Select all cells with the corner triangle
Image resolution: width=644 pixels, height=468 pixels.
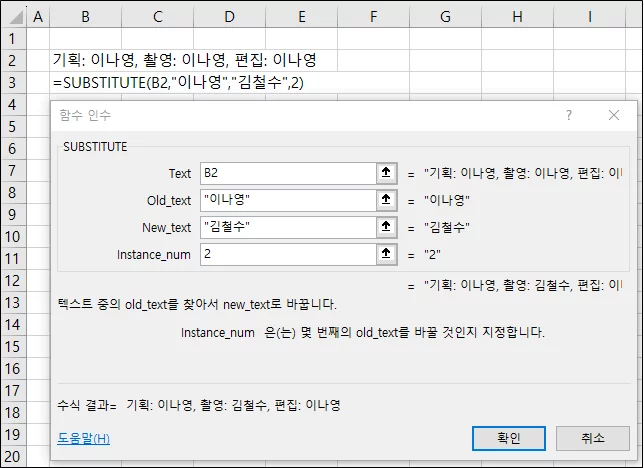click(x=14, y=17)
